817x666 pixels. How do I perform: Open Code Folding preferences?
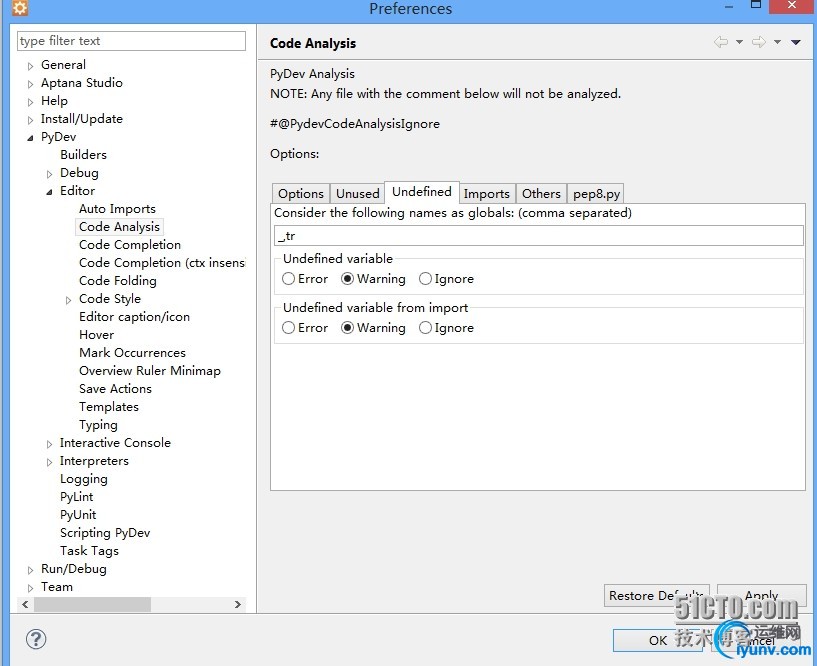(x=118, y=280)
